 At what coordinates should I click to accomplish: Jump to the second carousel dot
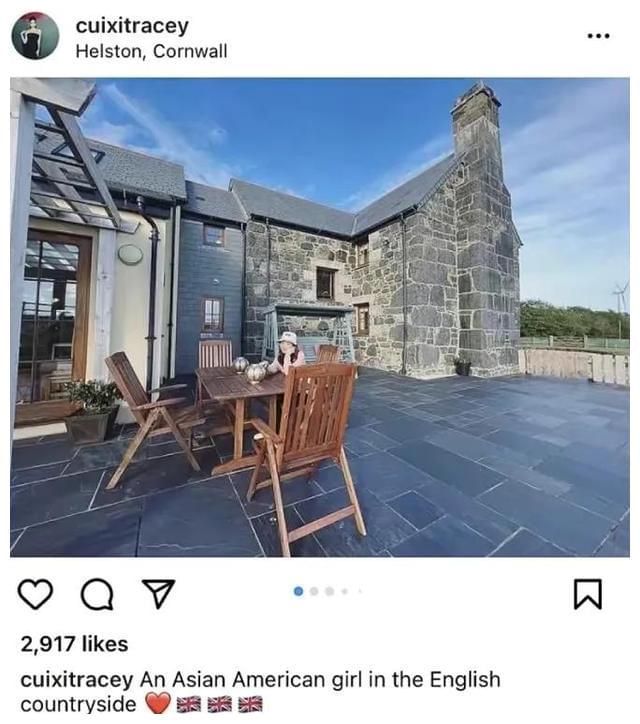[314, 591]
